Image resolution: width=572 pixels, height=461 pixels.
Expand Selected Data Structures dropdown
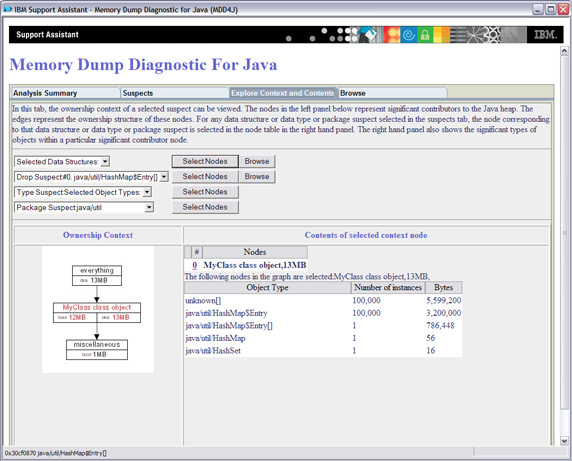click(105, 162)
